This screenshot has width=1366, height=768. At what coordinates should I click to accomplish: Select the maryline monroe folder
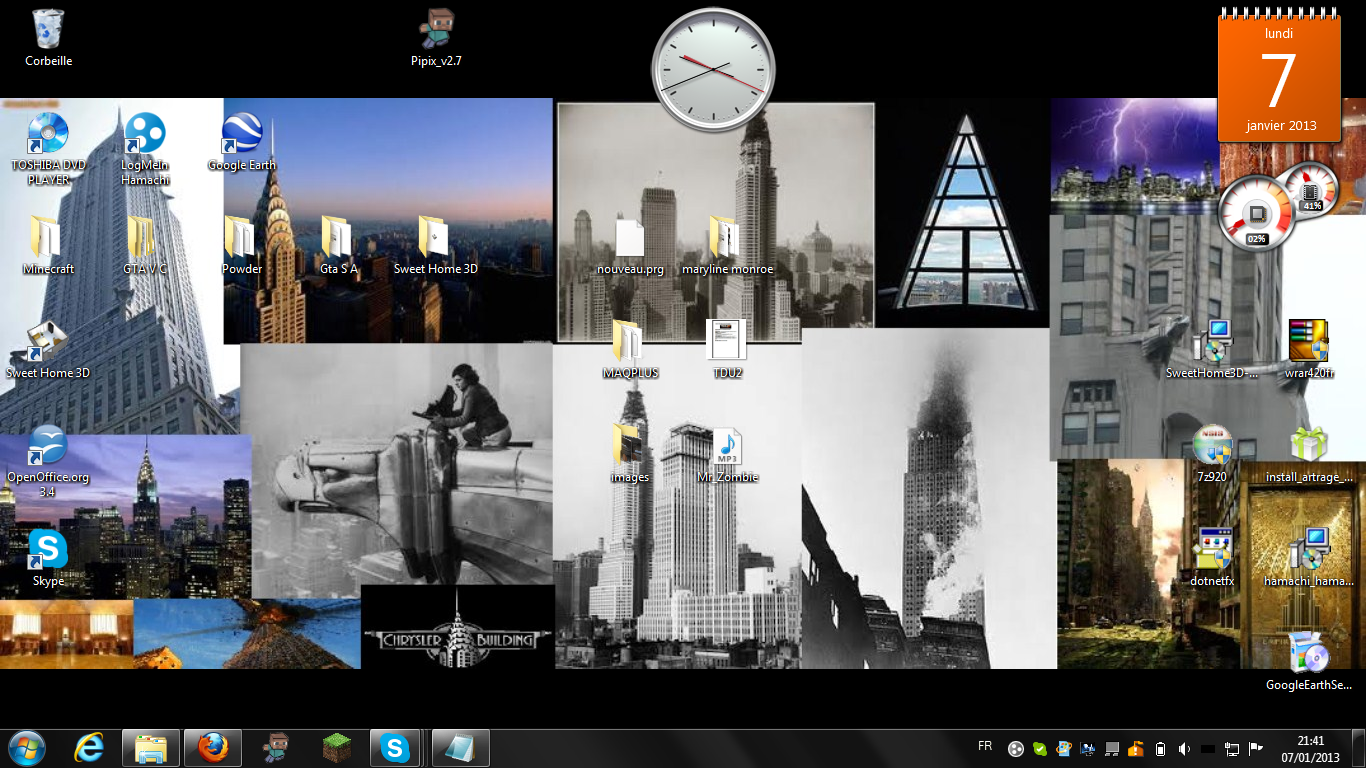(x=727, y=246)
